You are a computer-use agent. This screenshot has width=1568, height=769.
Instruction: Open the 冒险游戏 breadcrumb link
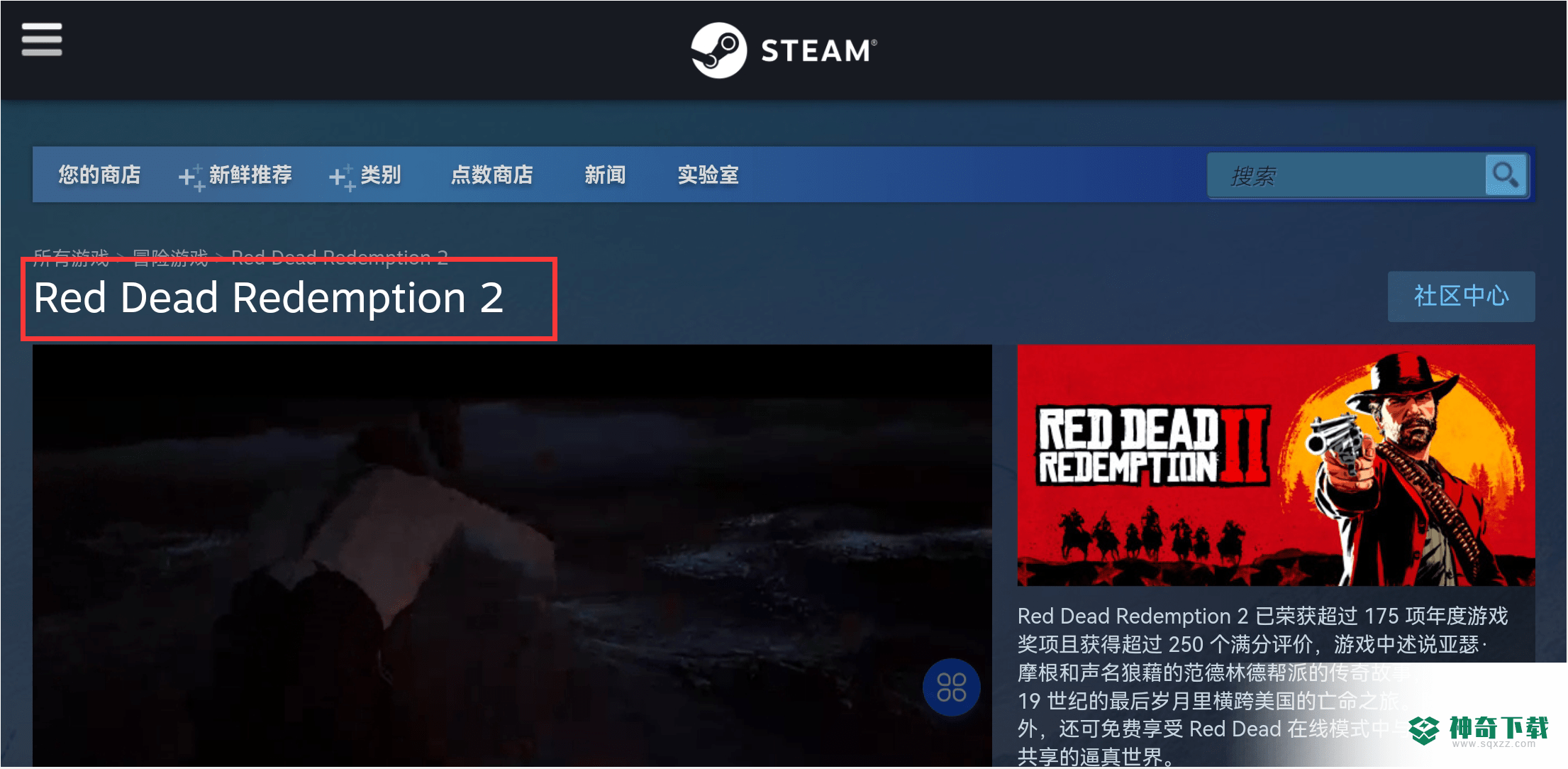[170, 257]
